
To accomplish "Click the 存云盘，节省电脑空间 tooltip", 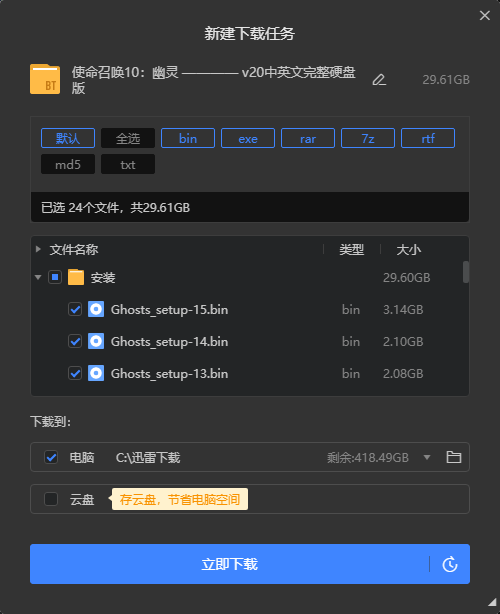I will point(180,499).
